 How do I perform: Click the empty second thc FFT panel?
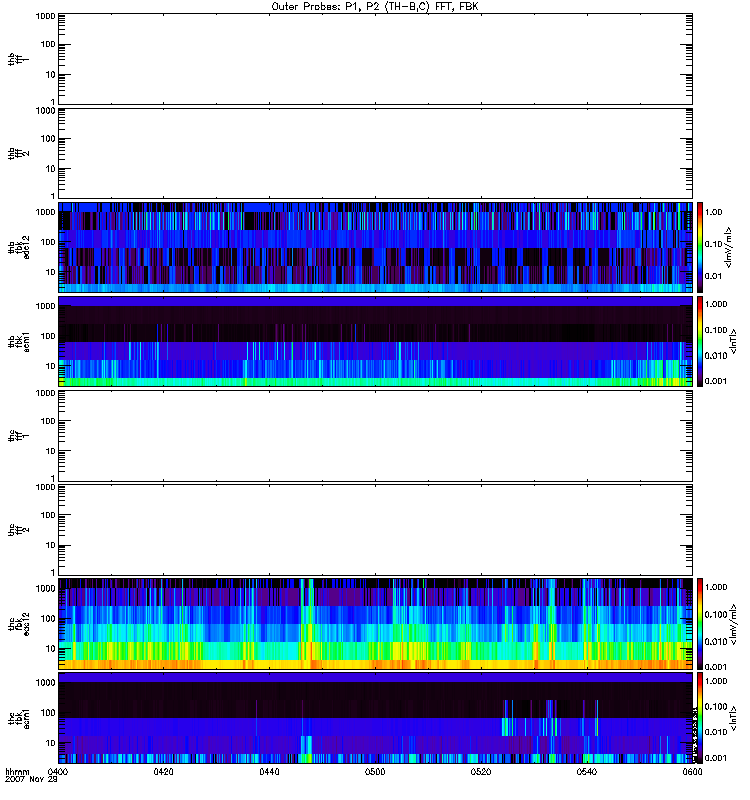tap(375, 529)
